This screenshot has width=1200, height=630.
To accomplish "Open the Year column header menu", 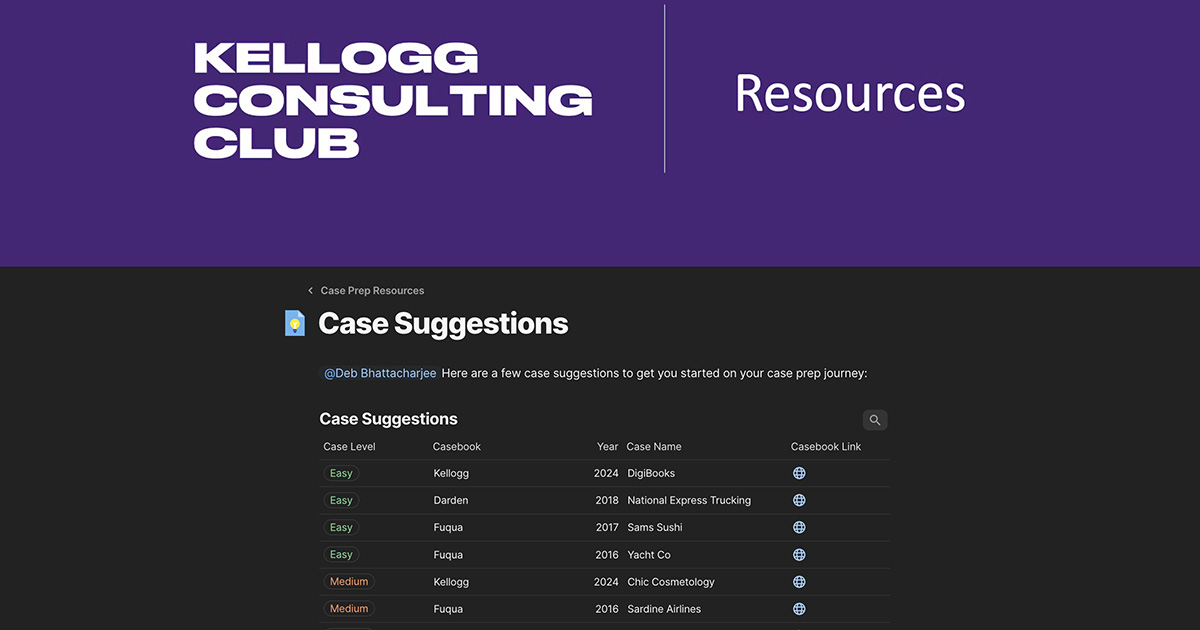I will click(607, 446).
